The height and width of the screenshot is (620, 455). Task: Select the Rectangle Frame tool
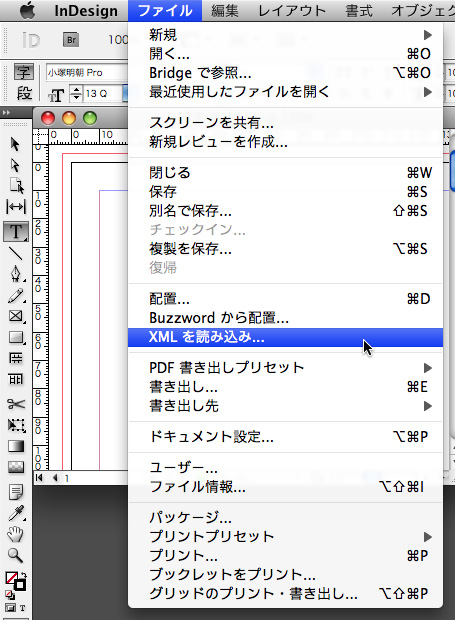16,316
